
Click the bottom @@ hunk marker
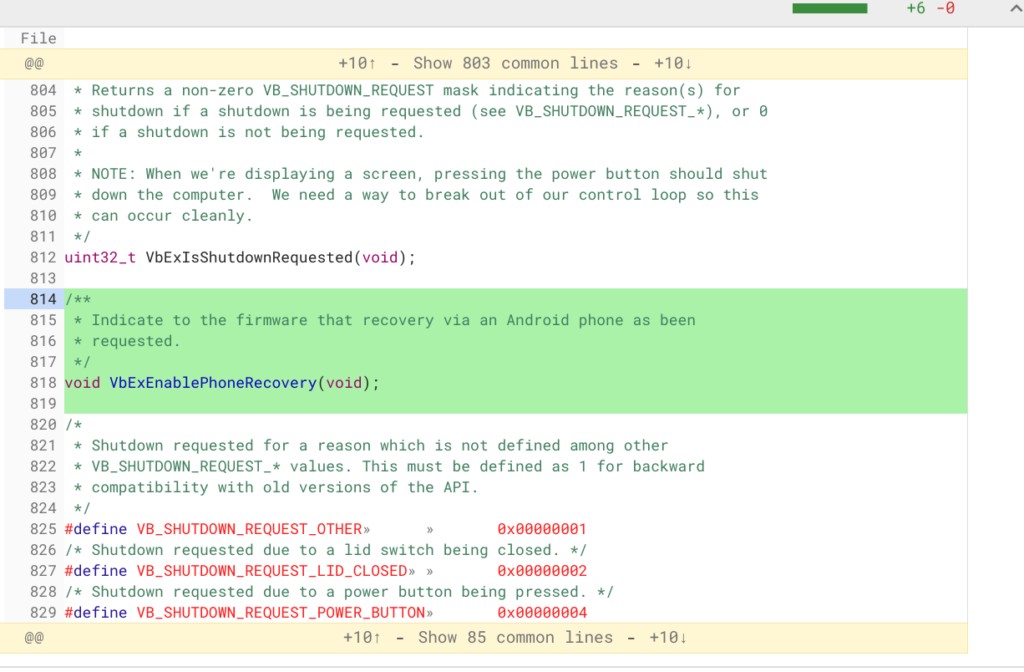pos(34,637)
